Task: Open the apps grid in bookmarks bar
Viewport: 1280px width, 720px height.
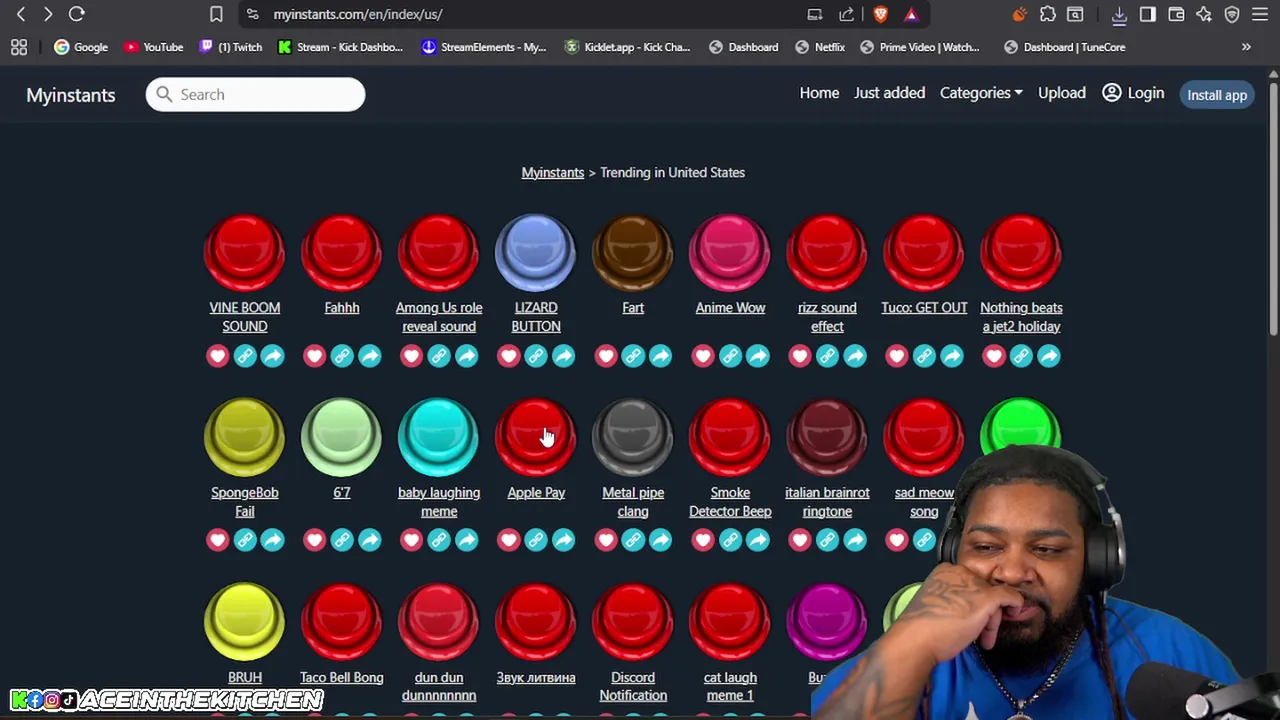Action: click(19, 47)
